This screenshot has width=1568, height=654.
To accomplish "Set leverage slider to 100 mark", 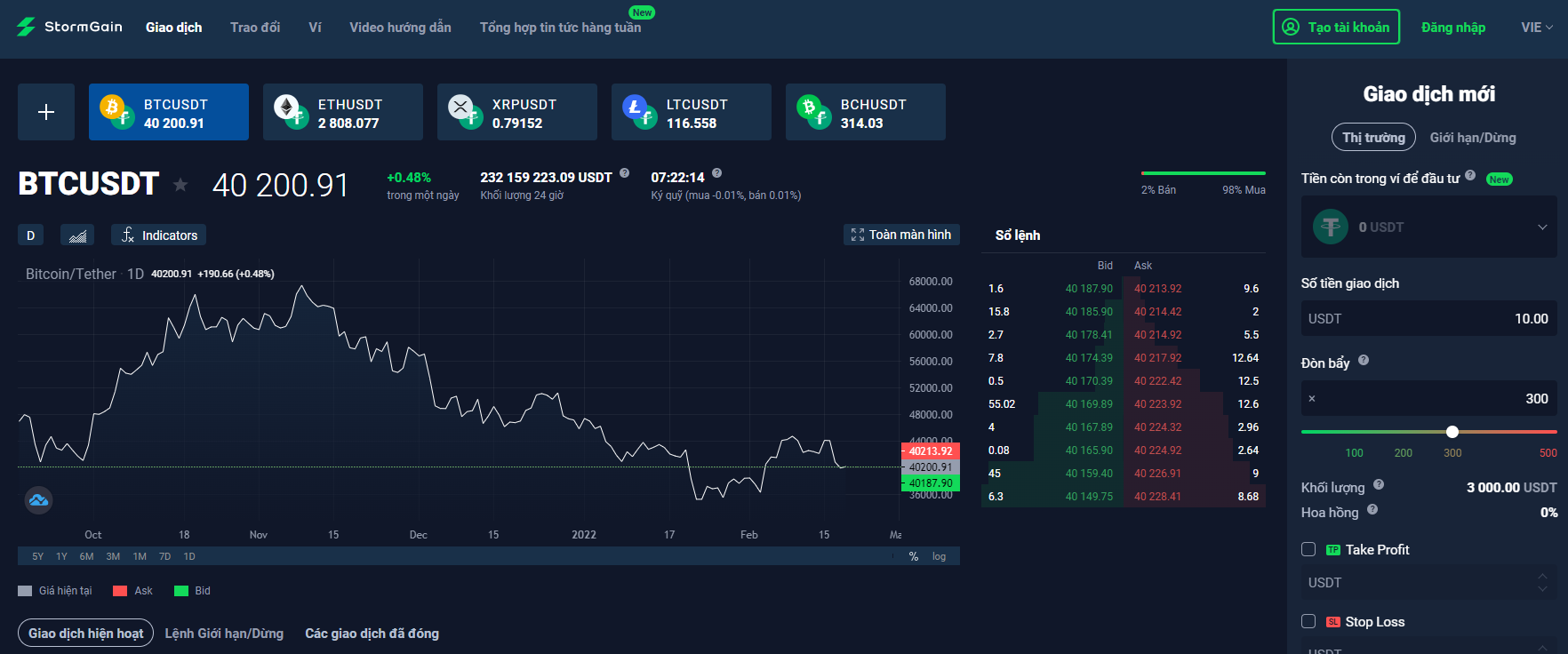I will point(1354,453).
